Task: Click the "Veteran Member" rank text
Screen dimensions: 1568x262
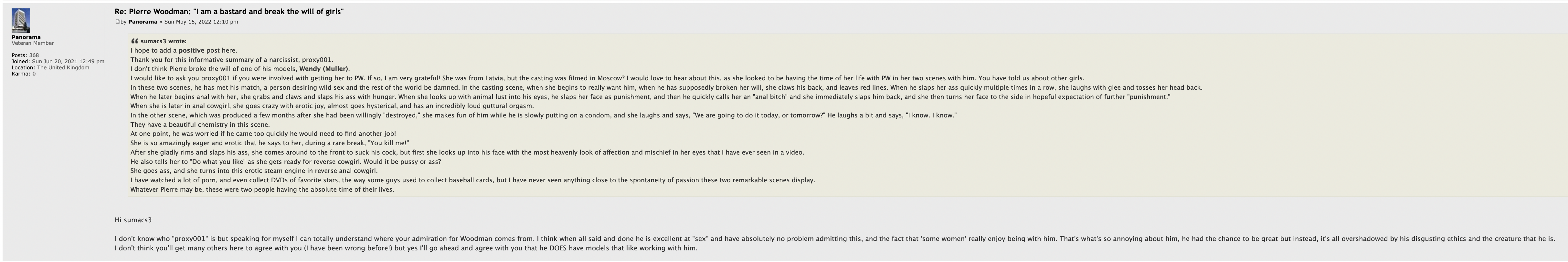Action: (33, 43)
